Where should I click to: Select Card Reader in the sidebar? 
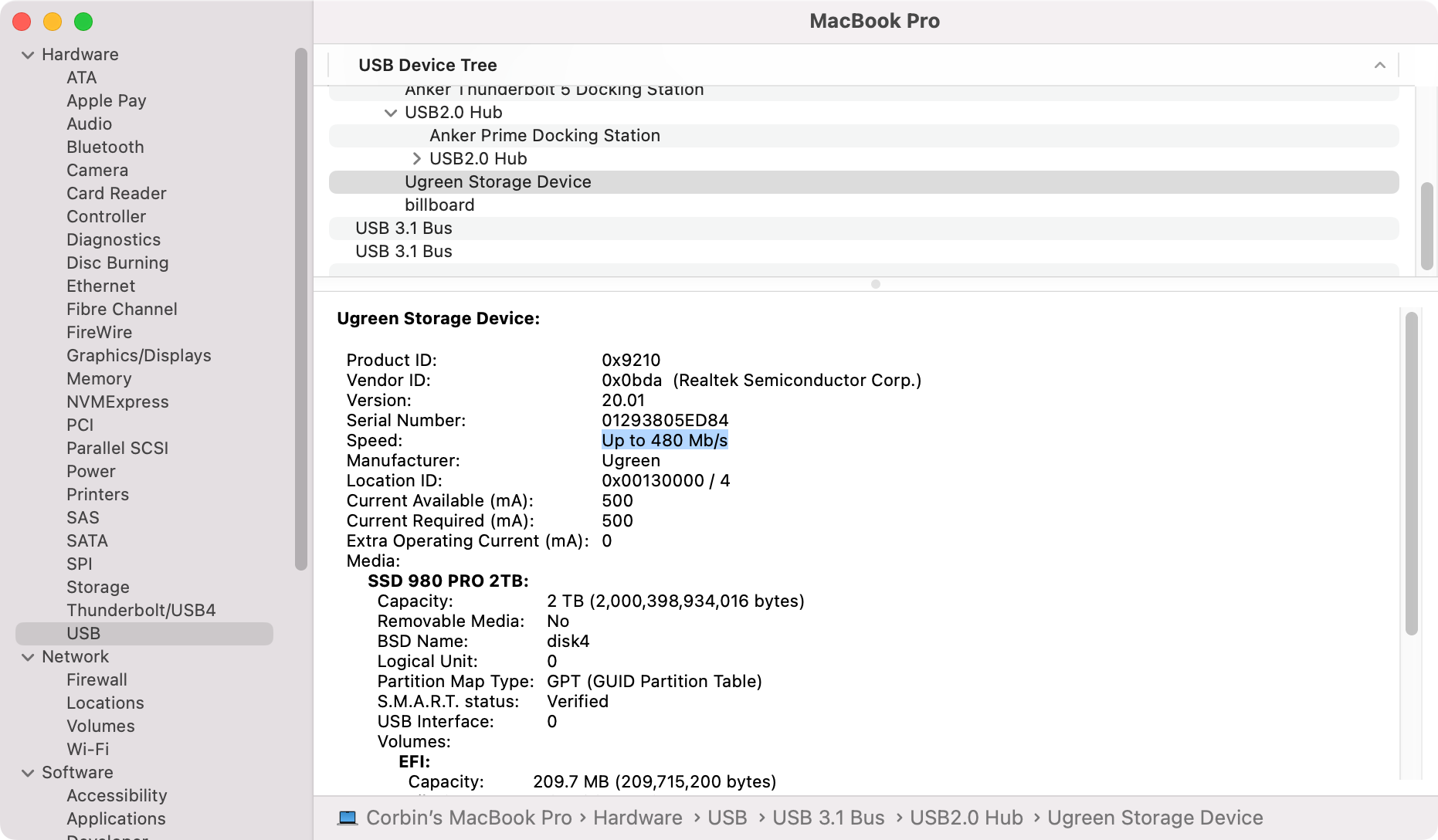pyautogui.click(x=117, y=194)
